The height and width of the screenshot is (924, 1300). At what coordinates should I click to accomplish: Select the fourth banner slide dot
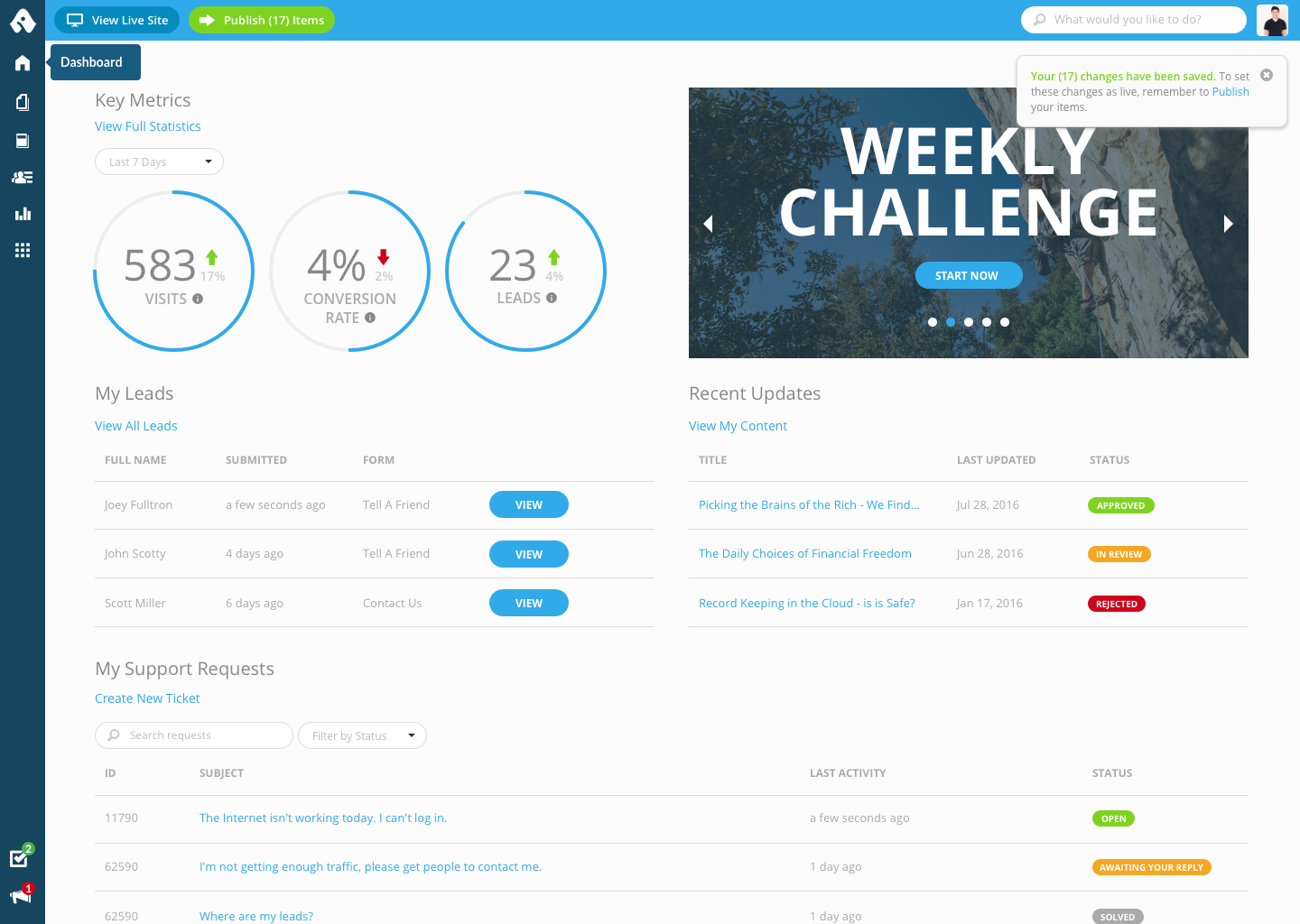(987, 322)
